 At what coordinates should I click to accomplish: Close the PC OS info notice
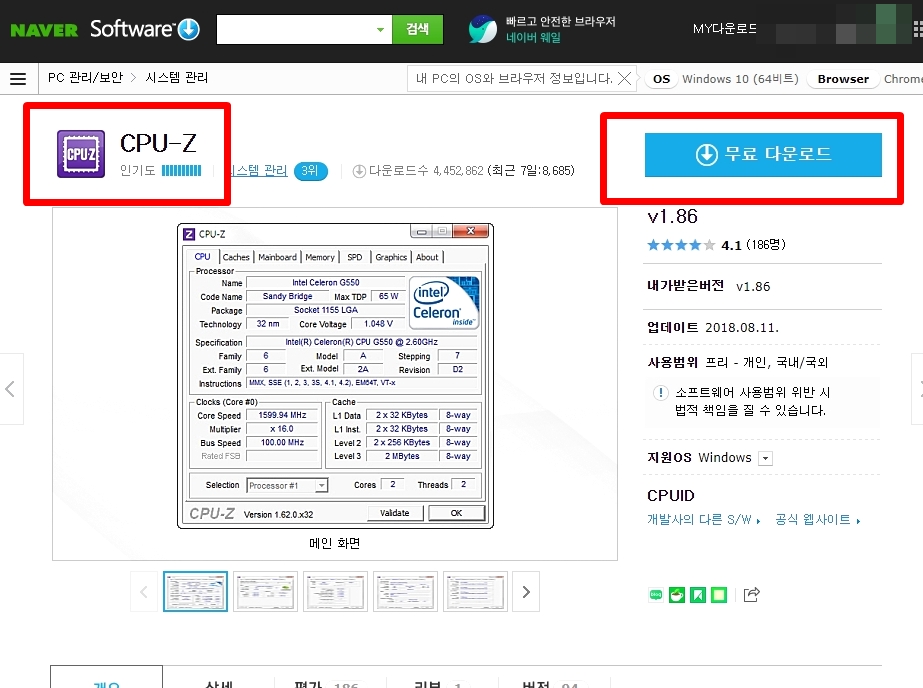pyautogui.click(x=625, y=78)
